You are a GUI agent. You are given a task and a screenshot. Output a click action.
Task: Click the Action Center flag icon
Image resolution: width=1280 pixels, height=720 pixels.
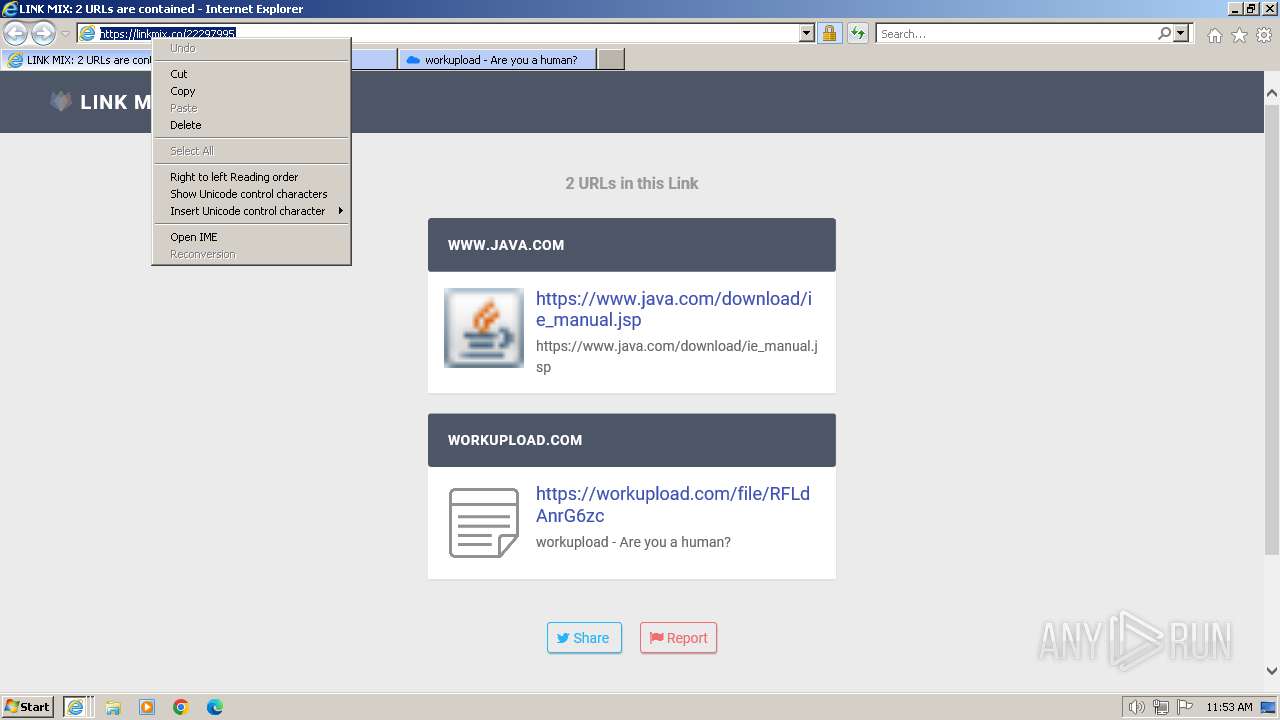coord(1184,707)
